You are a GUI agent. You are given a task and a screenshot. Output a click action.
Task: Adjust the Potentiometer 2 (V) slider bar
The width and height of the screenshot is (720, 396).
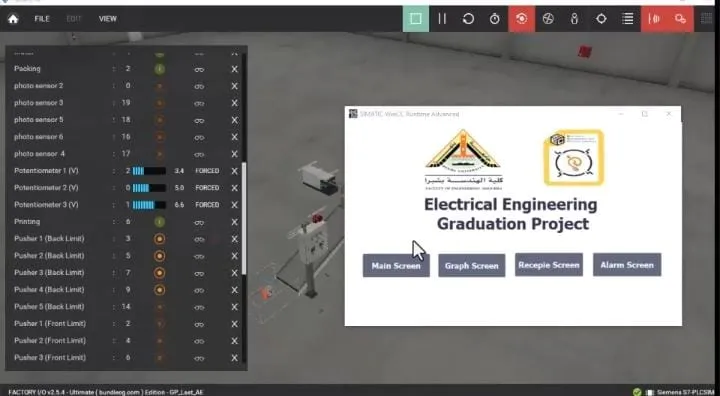[x=149, y=188]
